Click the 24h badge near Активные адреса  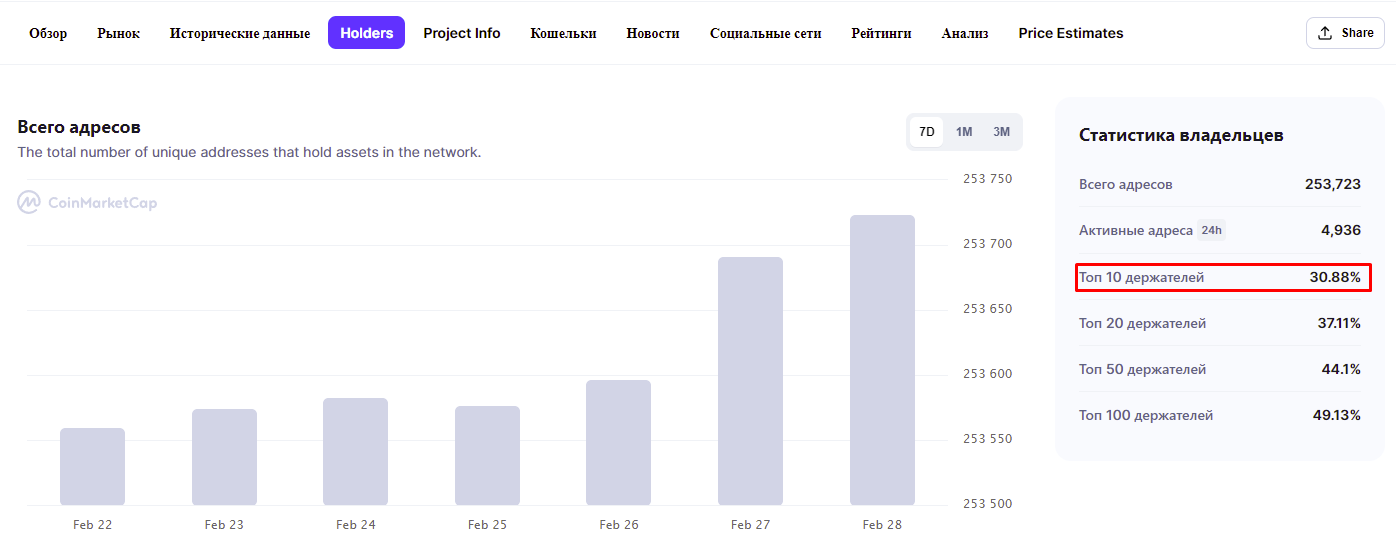pos(1211,230)
